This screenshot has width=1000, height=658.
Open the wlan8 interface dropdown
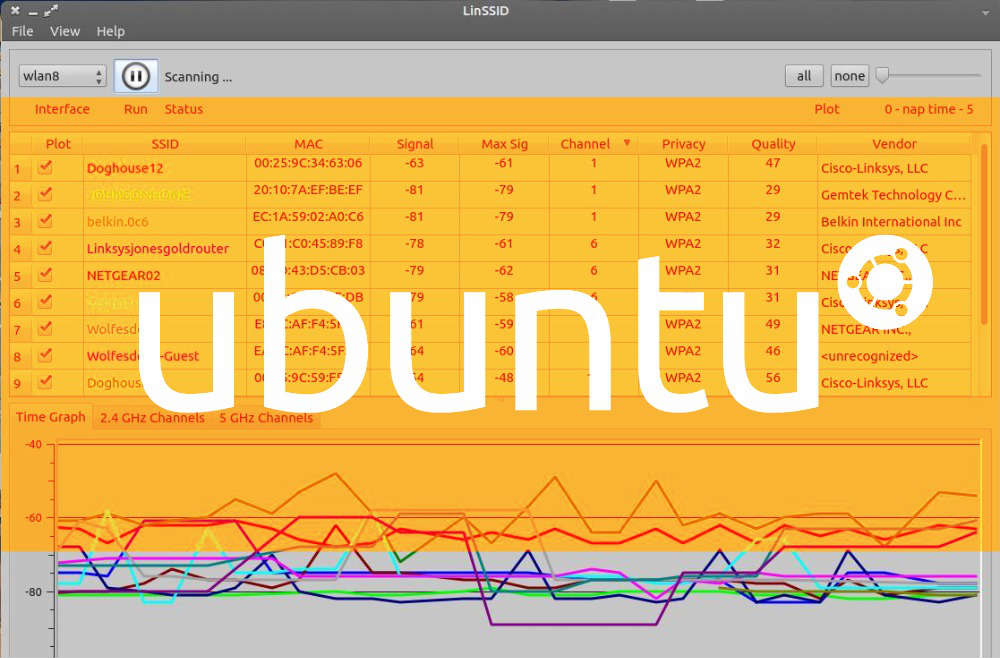tap(62, 76)
